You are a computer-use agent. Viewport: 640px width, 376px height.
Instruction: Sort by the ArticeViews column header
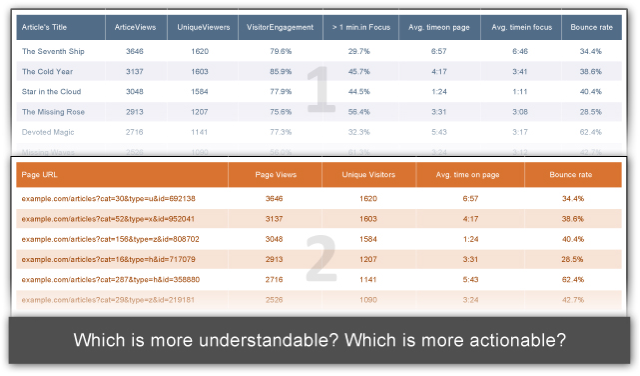coord(135,27)
